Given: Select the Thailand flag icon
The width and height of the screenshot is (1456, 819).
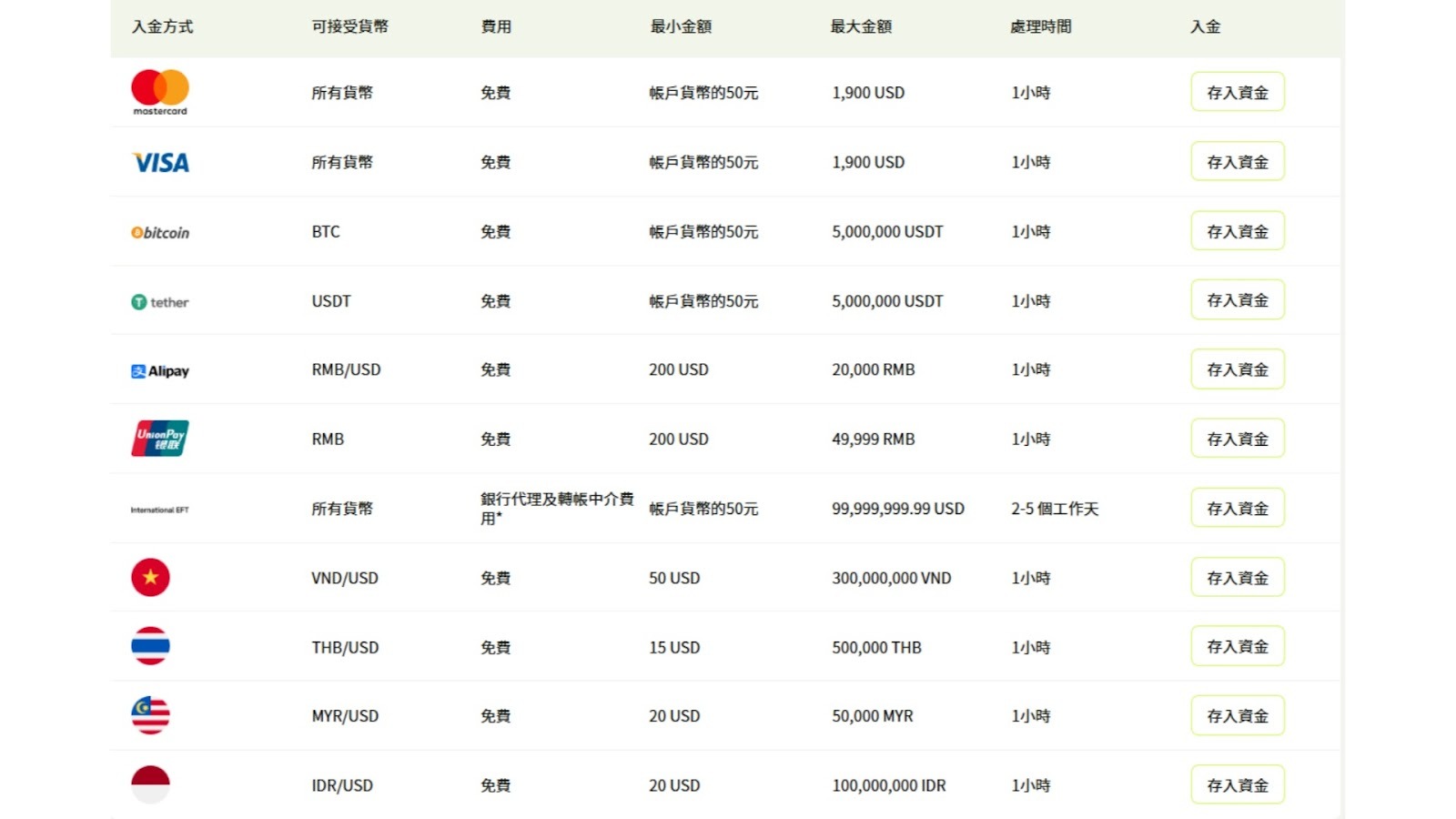Looking at the screenshot, I should tap(150, 646).
